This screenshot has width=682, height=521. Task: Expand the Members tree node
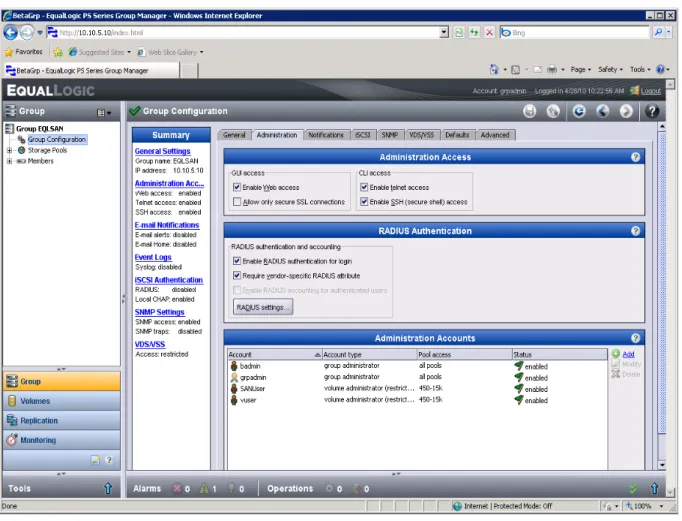pos(9,161)
